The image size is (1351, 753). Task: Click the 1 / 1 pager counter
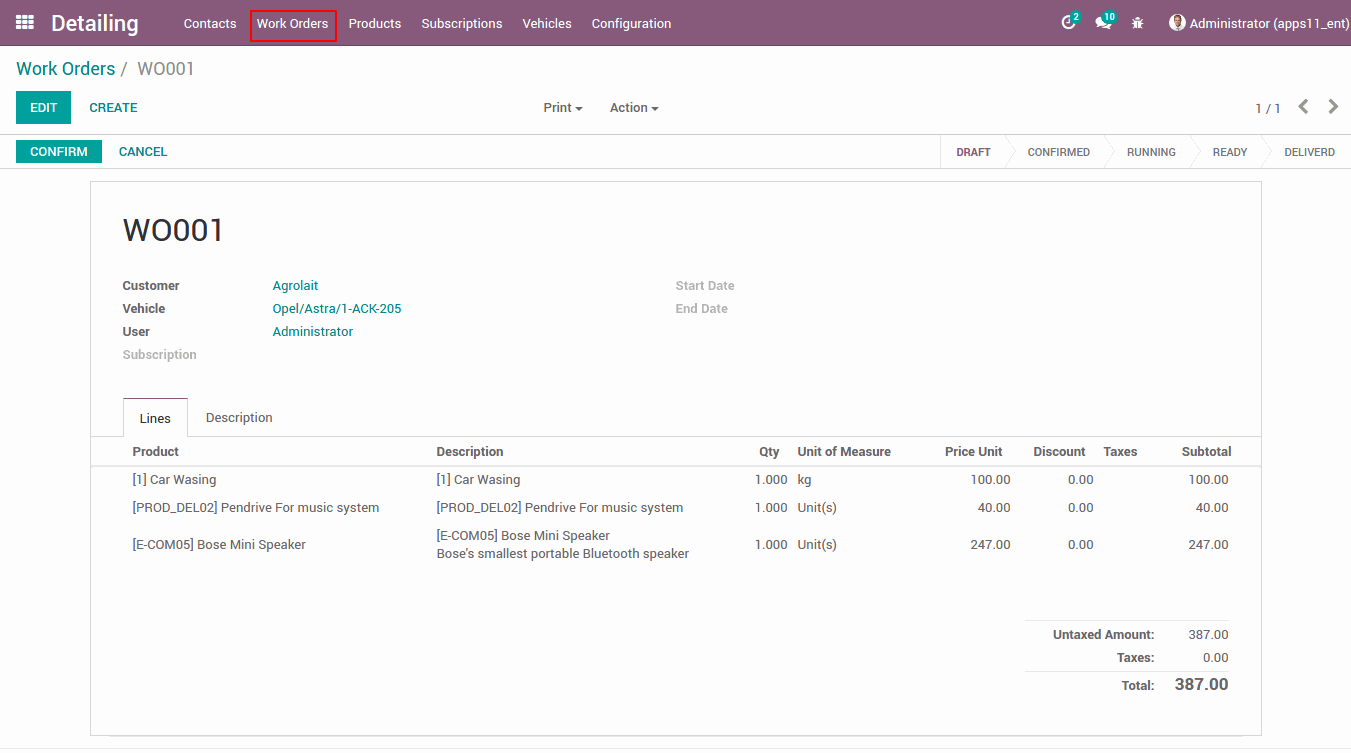click(x=1268, y=108)
